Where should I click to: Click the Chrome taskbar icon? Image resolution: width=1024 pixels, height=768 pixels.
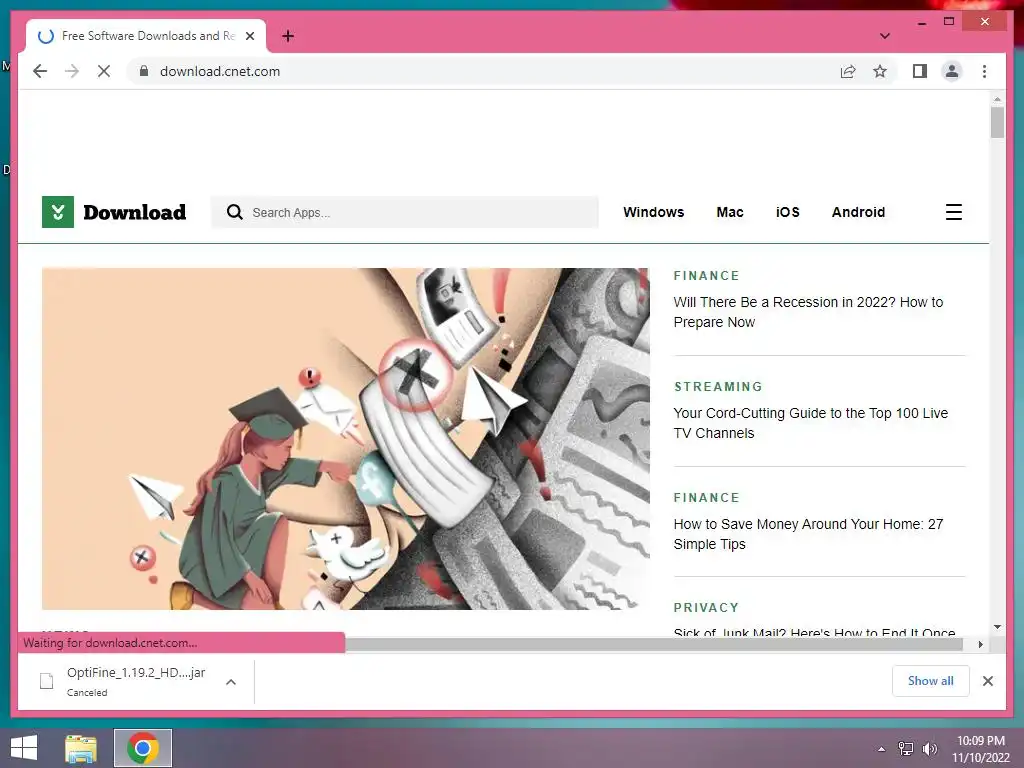[143, 748]
